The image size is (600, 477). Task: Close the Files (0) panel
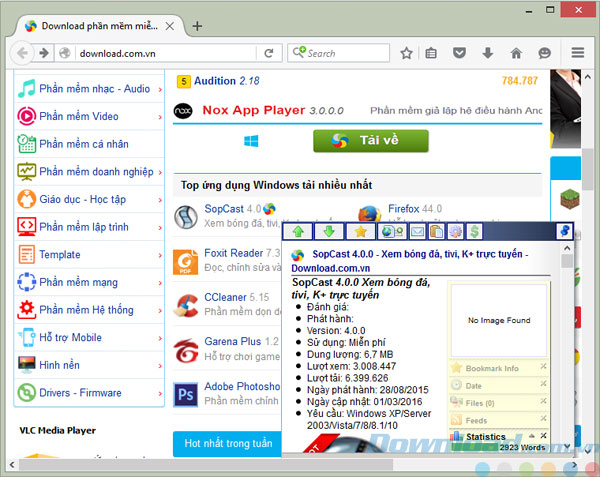543,401
